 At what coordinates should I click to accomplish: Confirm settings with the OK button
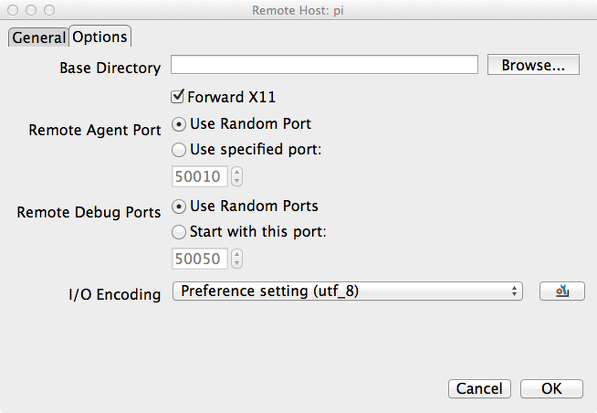[551, 389]
